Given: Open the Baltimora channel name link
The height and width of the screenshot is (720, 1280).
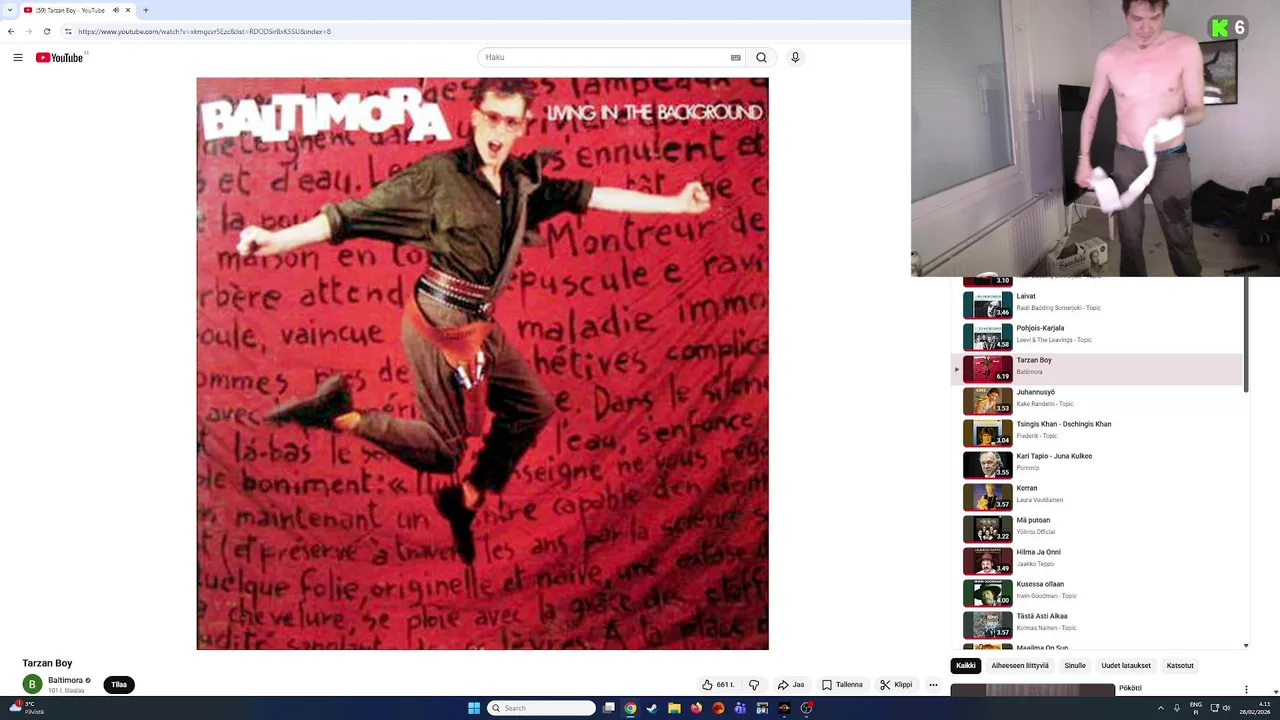Looking at the screenshot, I should tap(65, 680).
